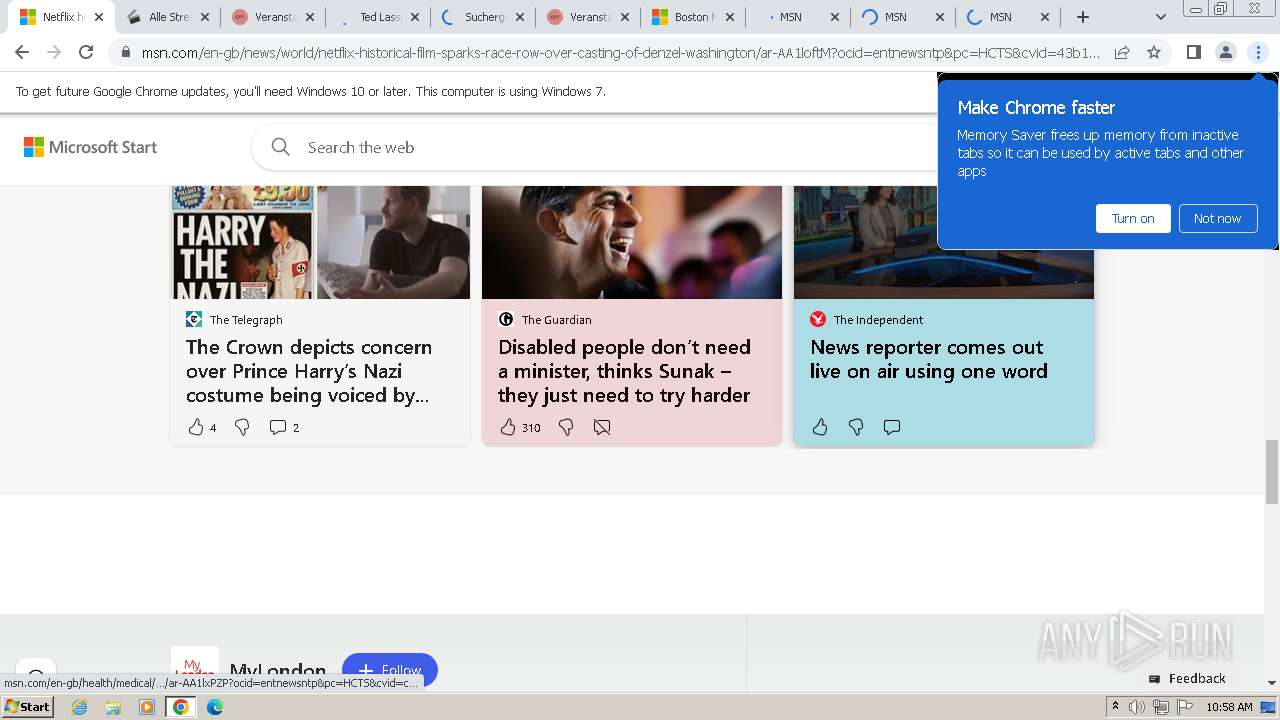1280x720 pixels.
Task: Open the Harry Nazi costume thumbnail
Action: [320, 242]
